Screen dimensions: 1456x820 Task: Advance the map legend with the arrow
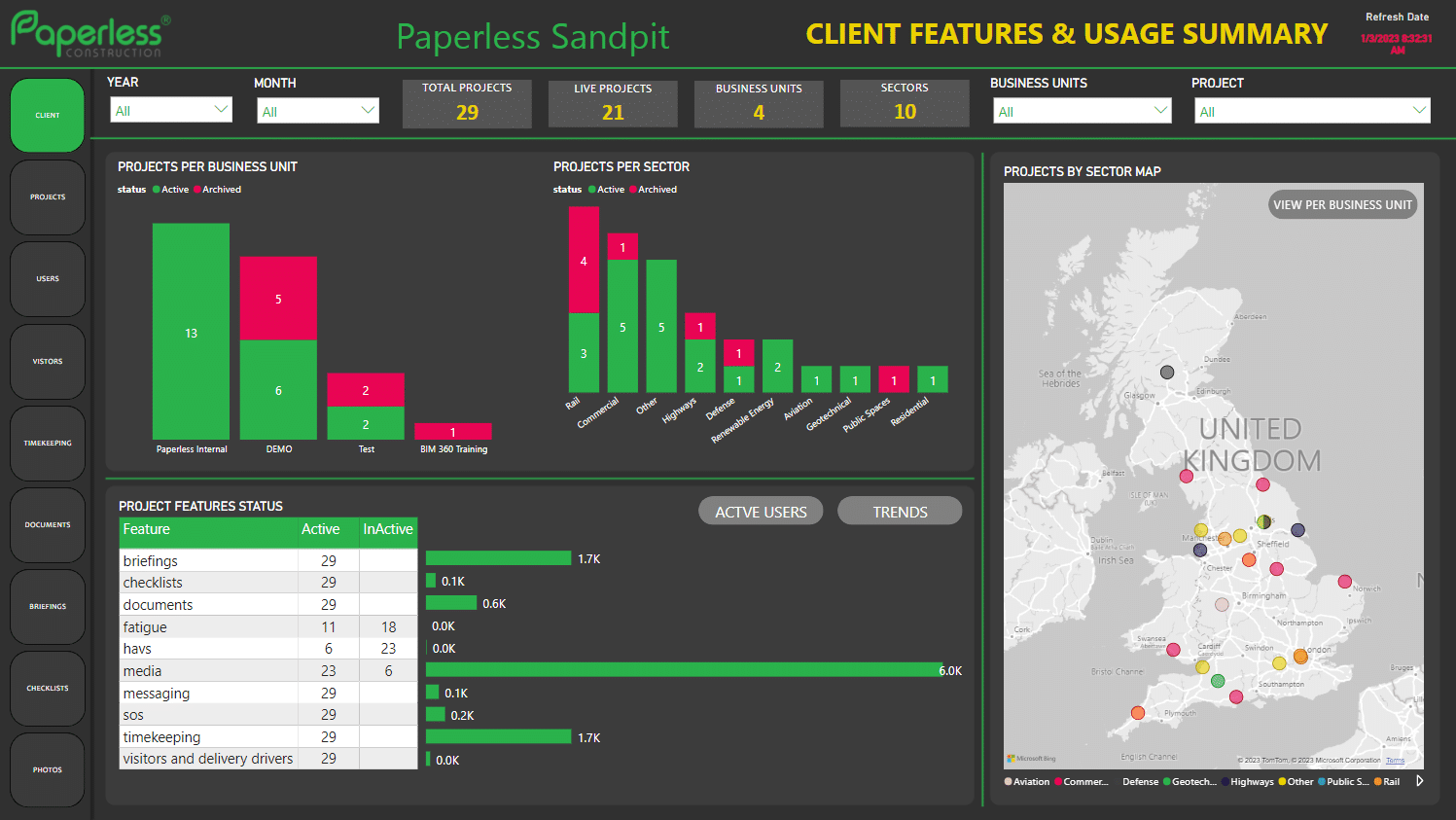[1420, 781]
